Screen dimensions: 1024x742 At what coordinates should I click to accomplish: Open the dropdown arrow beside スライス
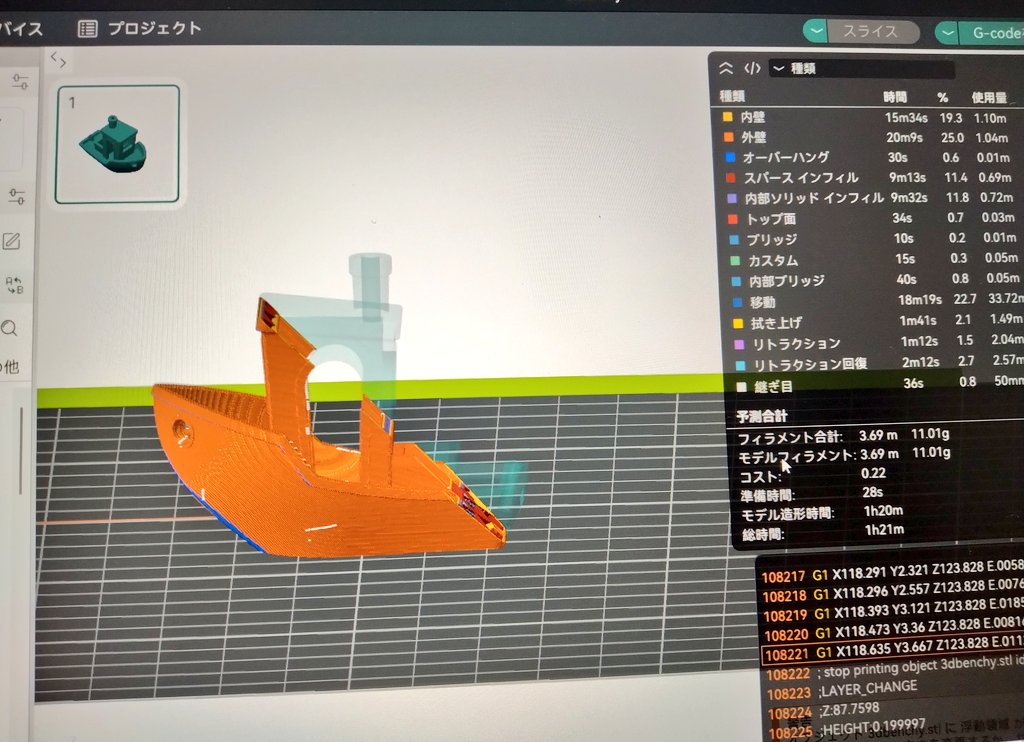click(816, 31)
